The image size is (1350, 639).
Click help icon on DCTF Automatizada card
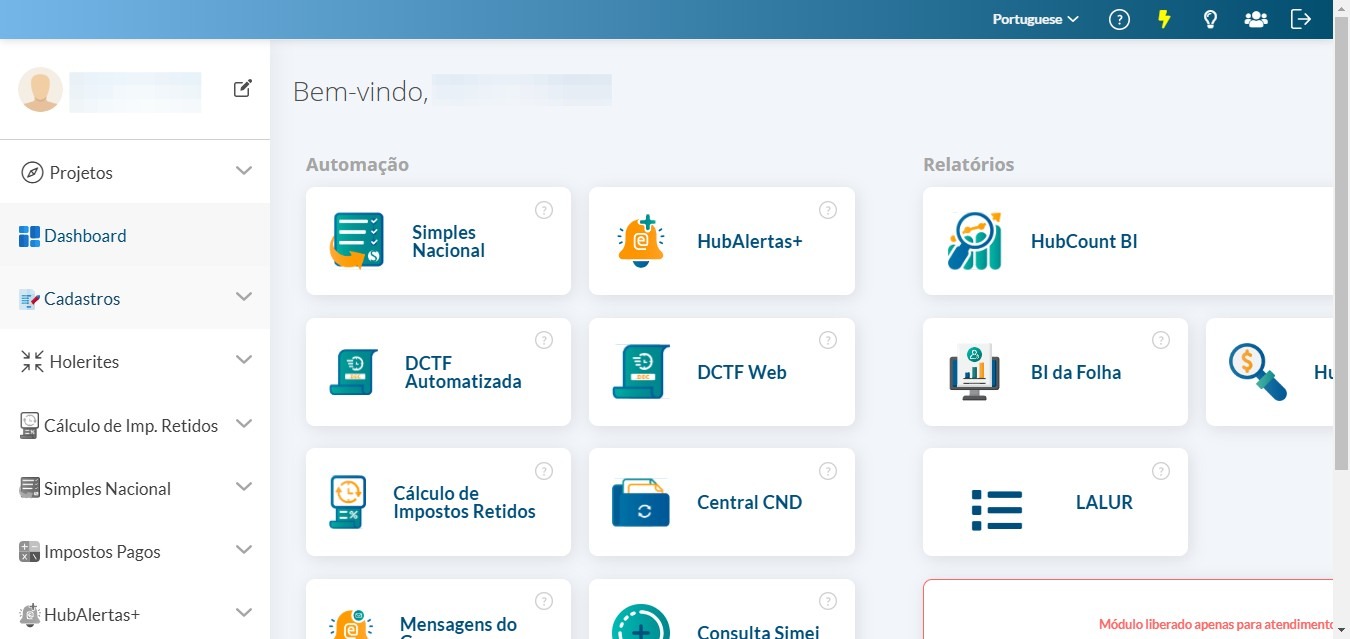pyautogui.click(x=544, y=340)
